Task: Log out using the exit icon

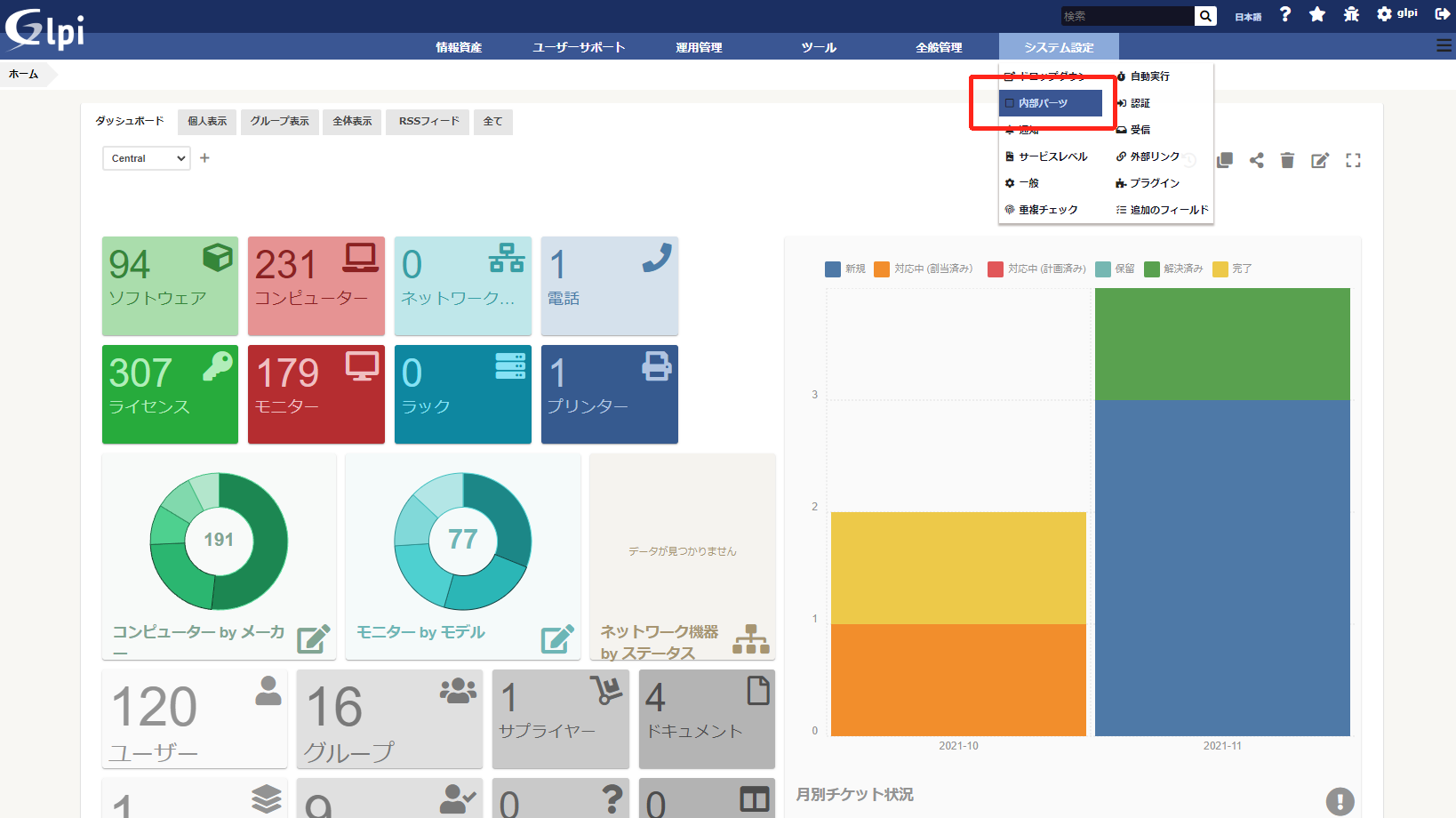Action: (1442, 14)
